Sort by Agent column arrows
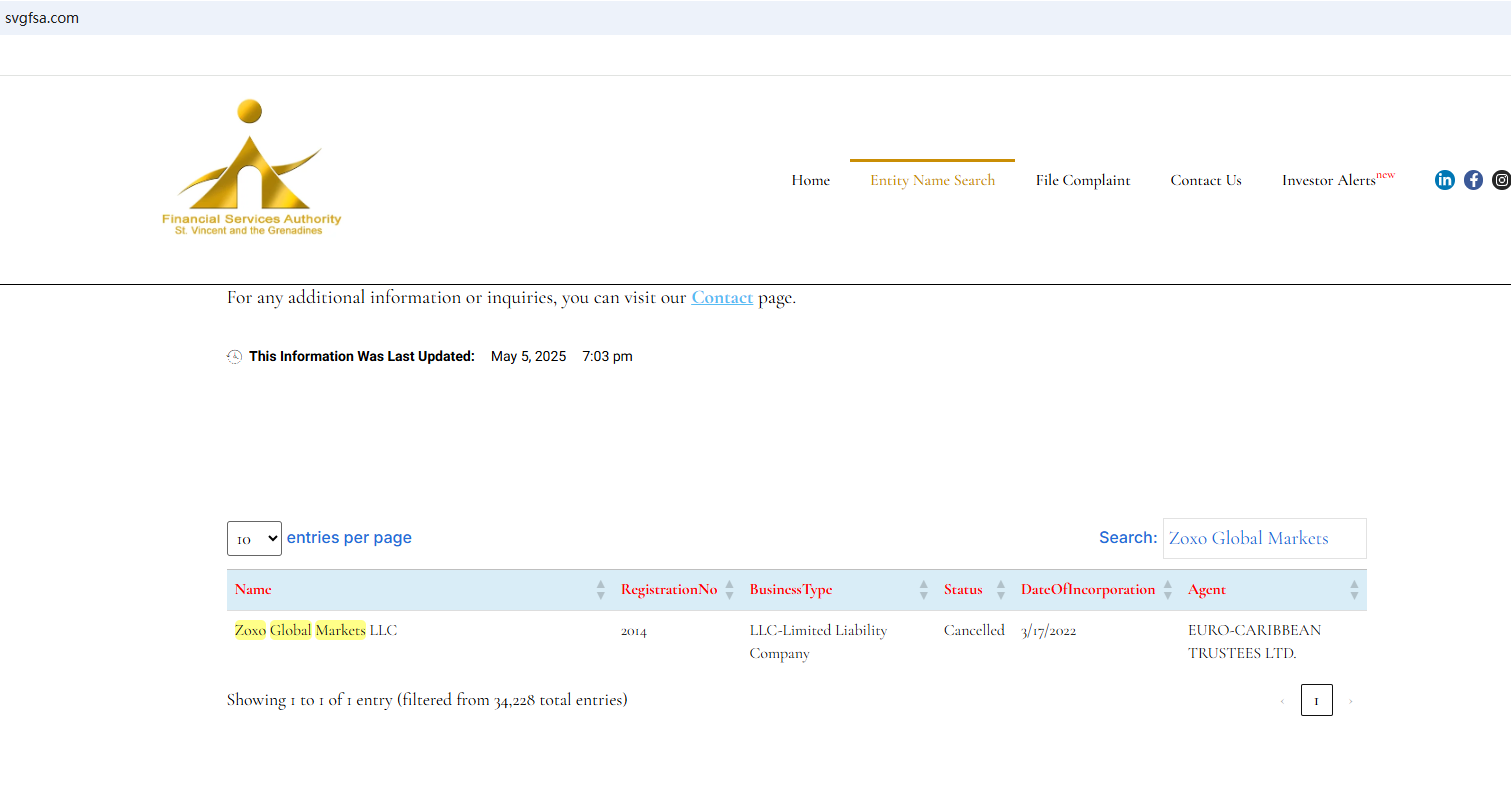 [x=1354, y=590]
